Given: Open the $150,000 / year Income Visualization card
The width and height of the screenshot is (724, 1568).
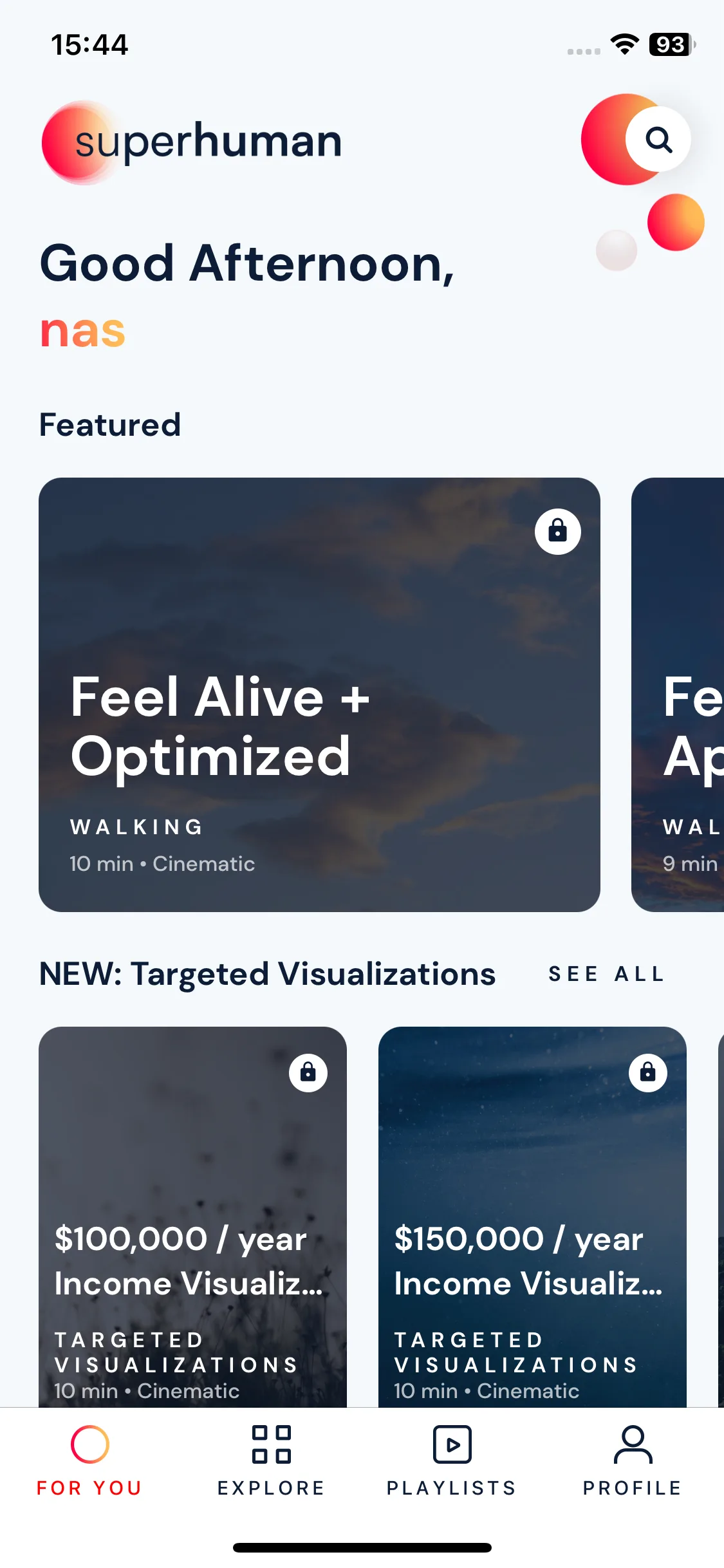Looking at the screenshot, I should 532,1217.
